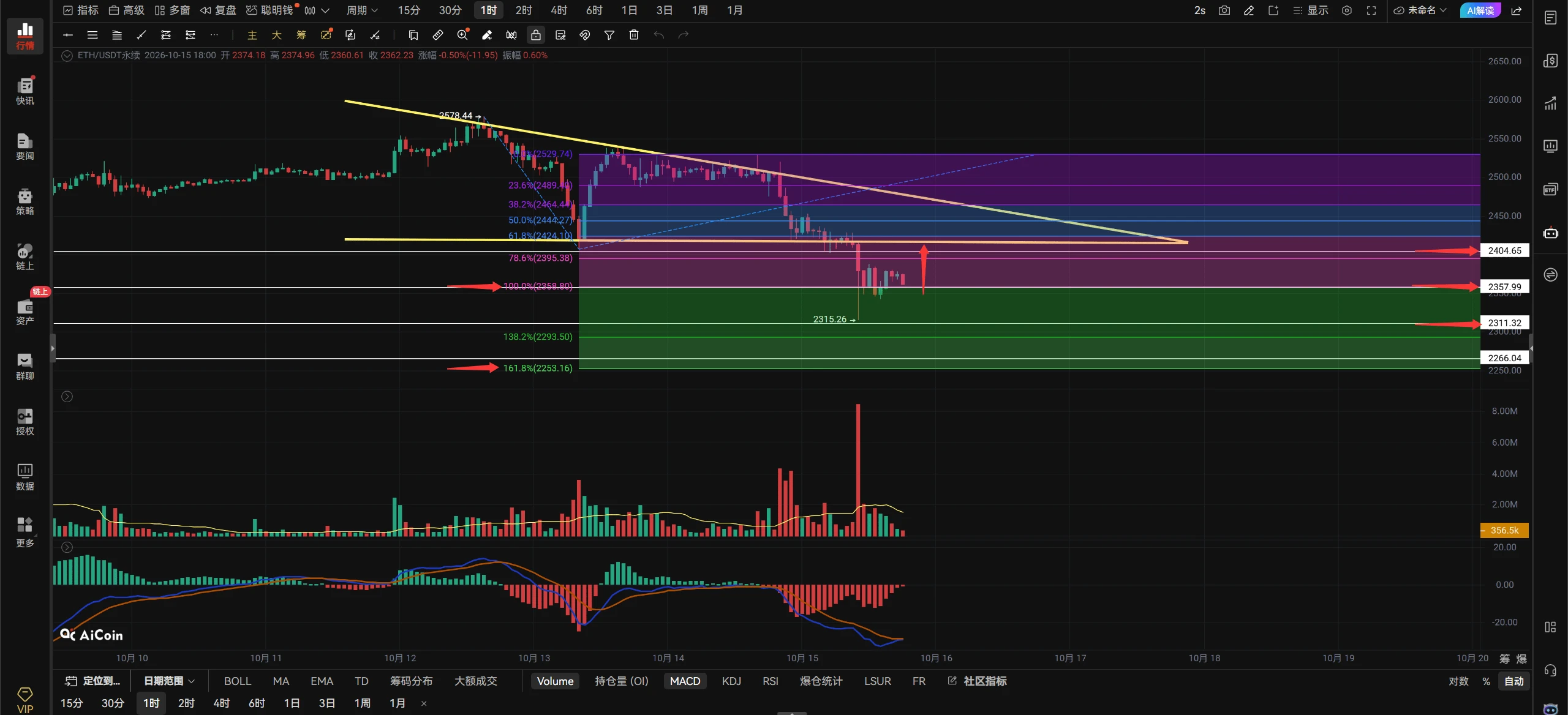Toggle hide-drawings candlestick-slash icon
The image size is (1568, 715).
[x=511, y=35]
